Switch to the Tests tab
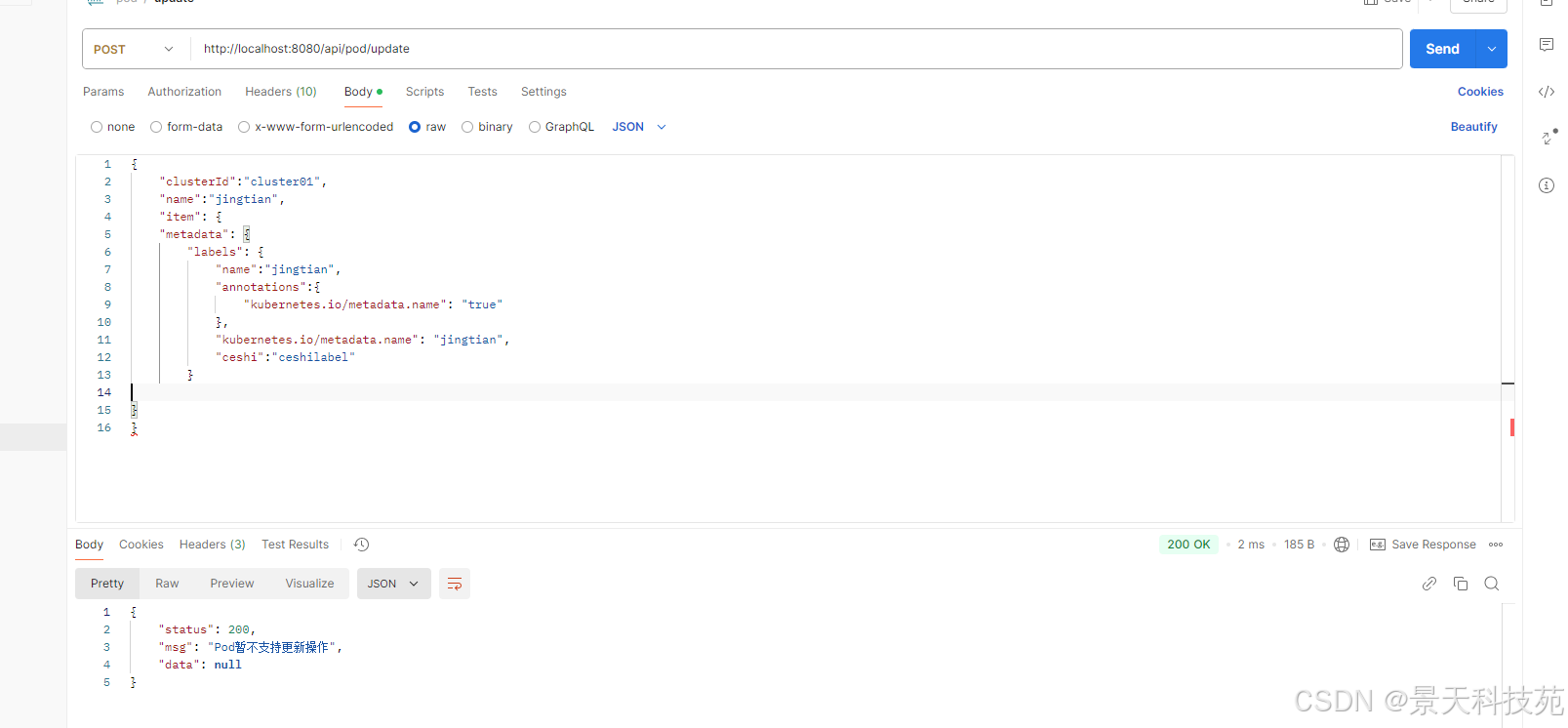Image resolution: width=1568 pixels, height=728 pixels. (x=482, y=92)
